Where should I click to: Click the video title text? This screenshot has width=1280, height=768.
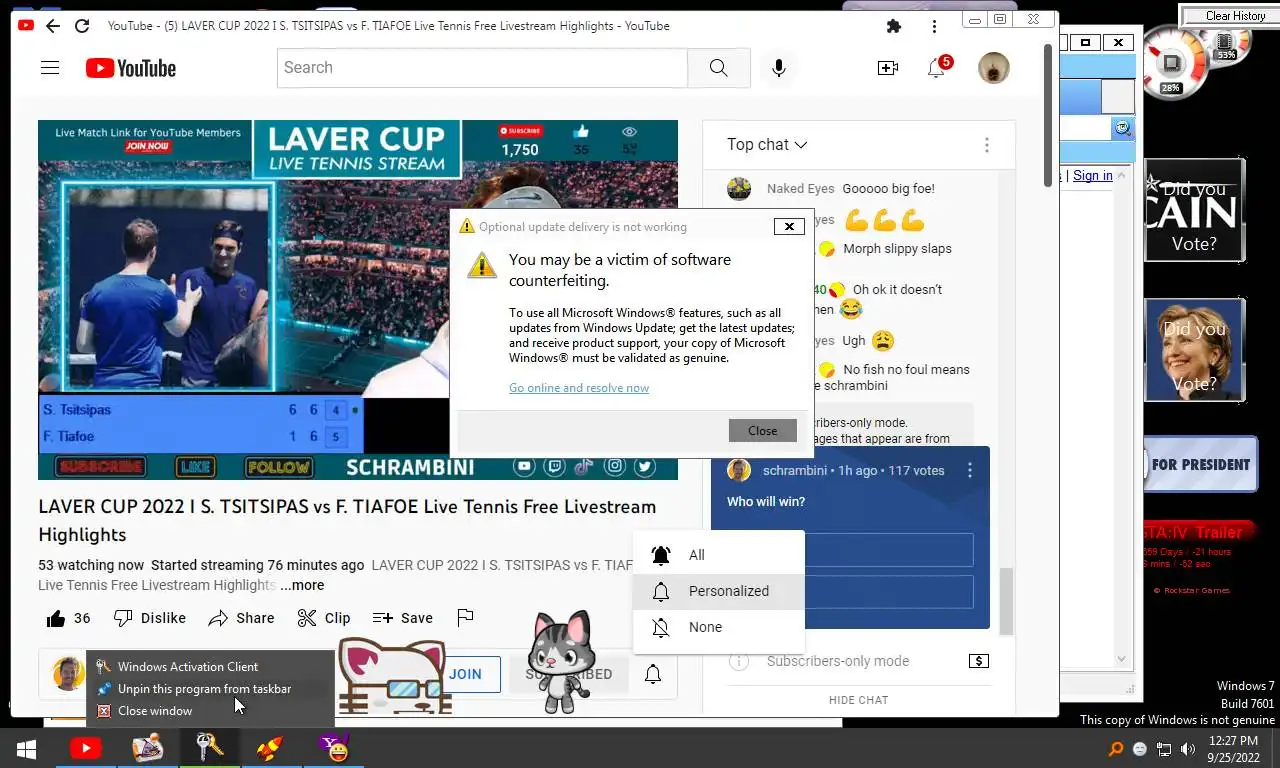[347, 520]
